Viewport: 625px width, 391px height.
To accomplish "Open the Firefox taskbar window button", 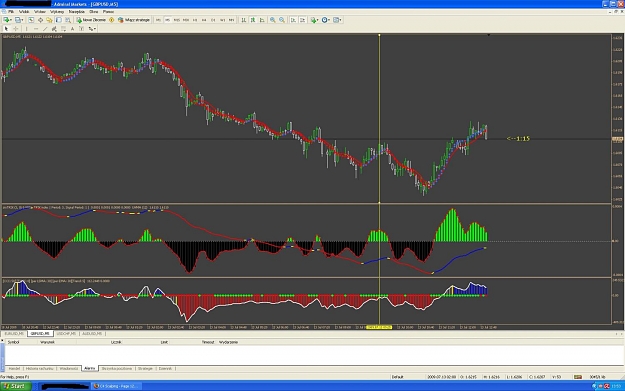I will [116, 386].
